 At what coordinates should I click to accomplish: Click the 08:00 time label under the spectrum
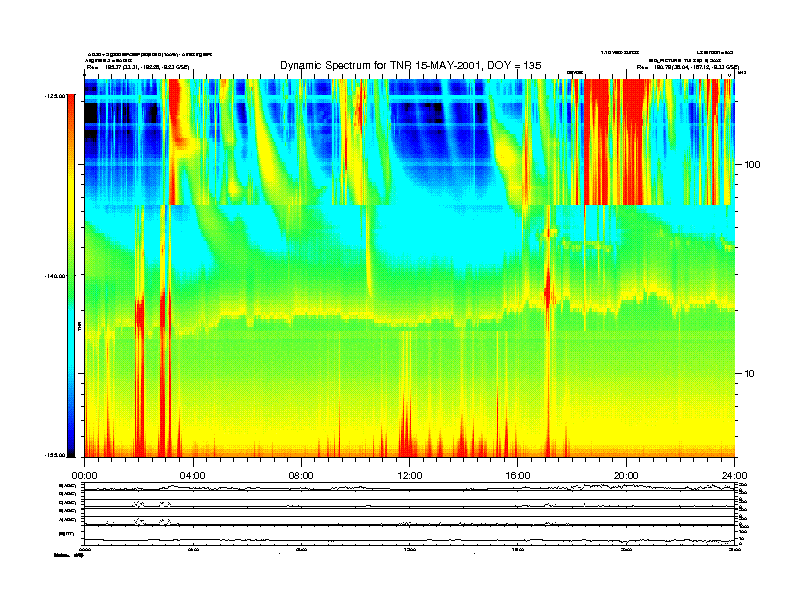coord(301,476)
